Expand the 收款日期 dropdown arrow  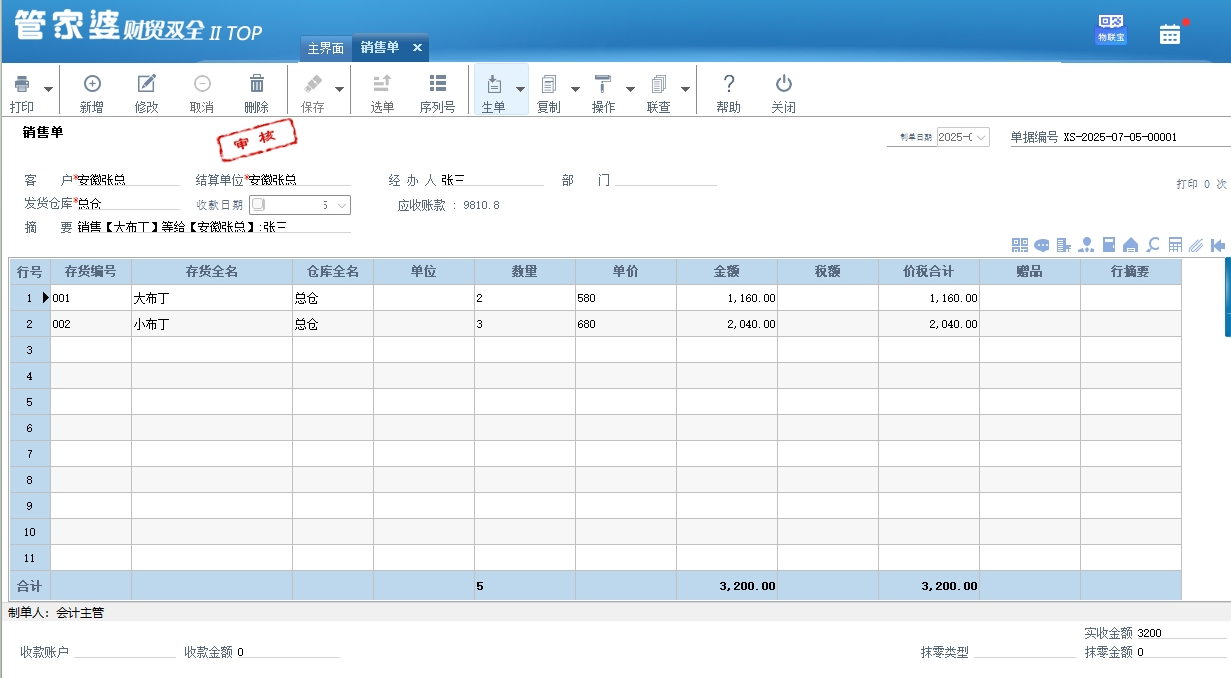pyautogui.click(x=342, y=205)
